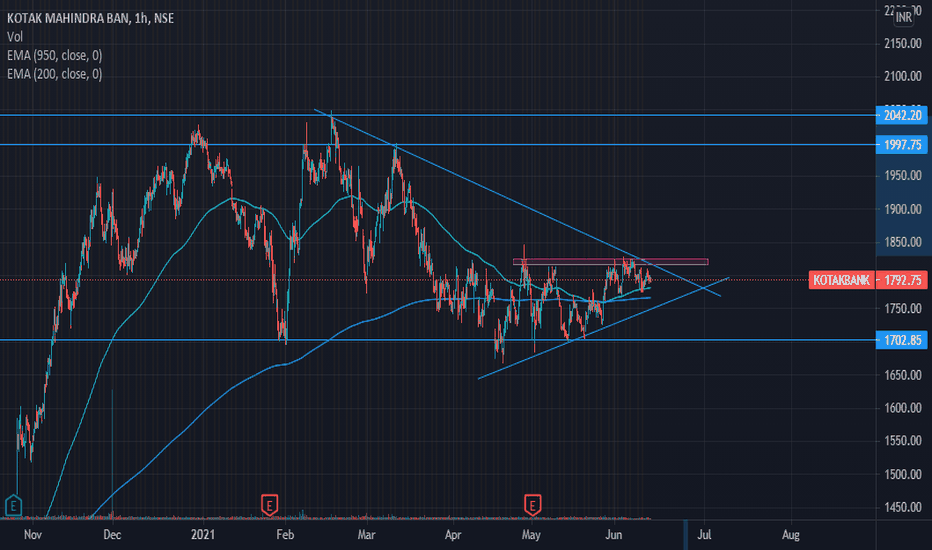Screen dimensions: 932x550
Task: Click the KOTAKBANK symbol price tag
Action: pyautogui.click(x=840, y=280)
